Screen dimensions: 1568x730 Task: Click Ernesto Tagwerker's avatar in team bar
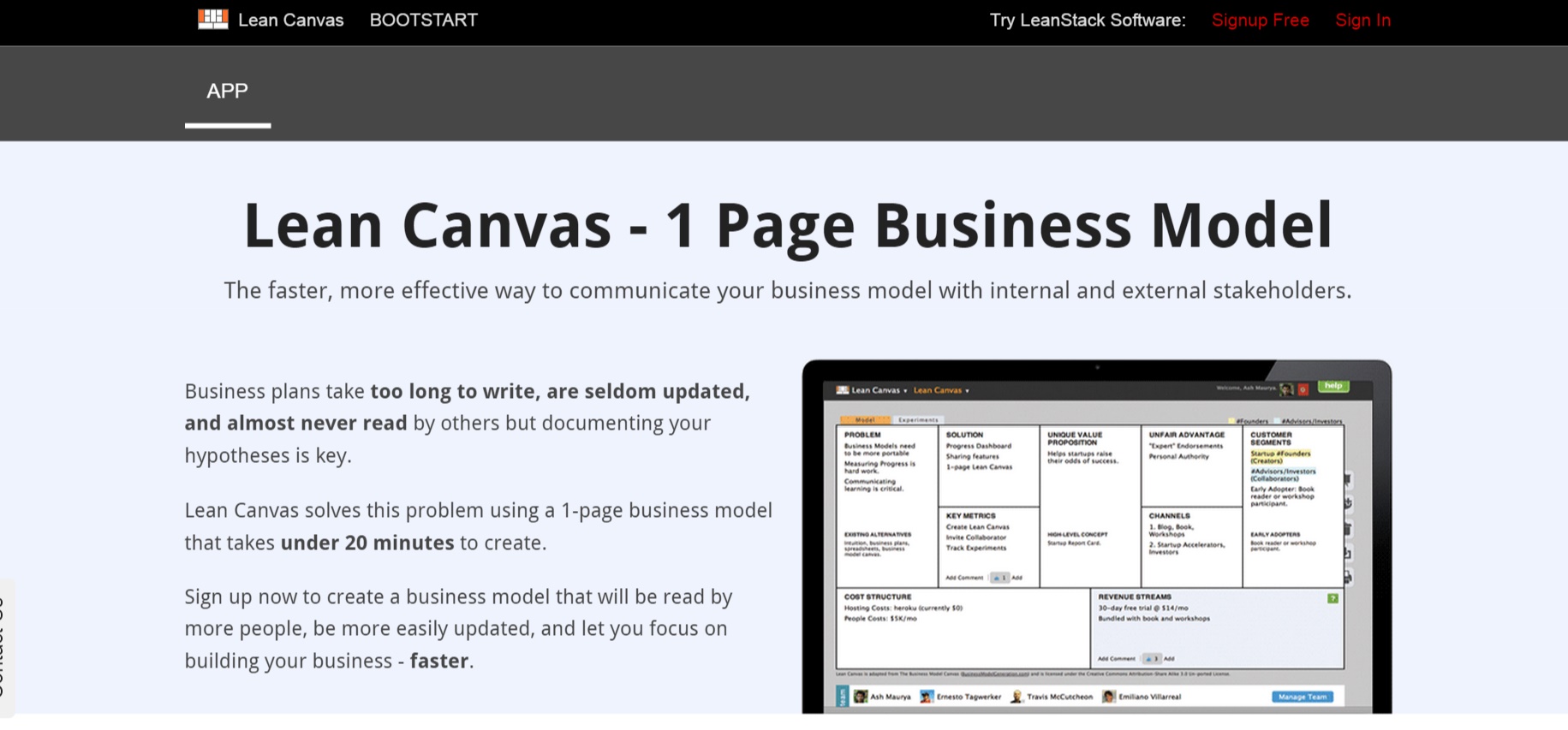click(x=926, y=697)
